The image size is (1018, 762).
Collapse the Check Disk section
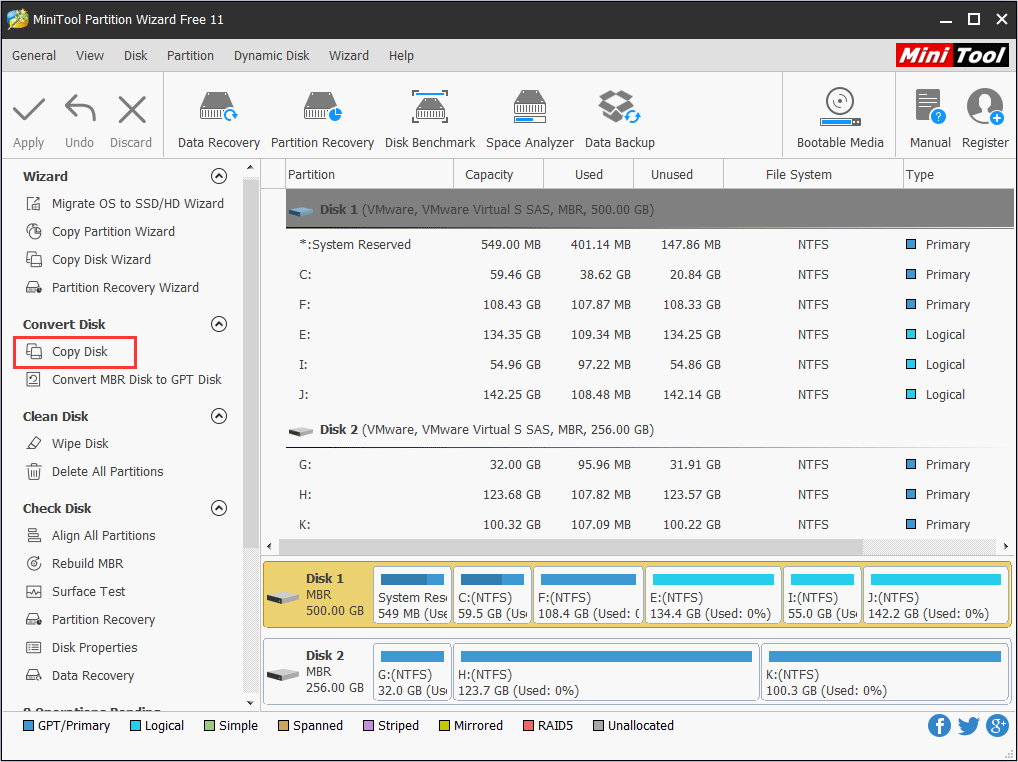point(219,508)
